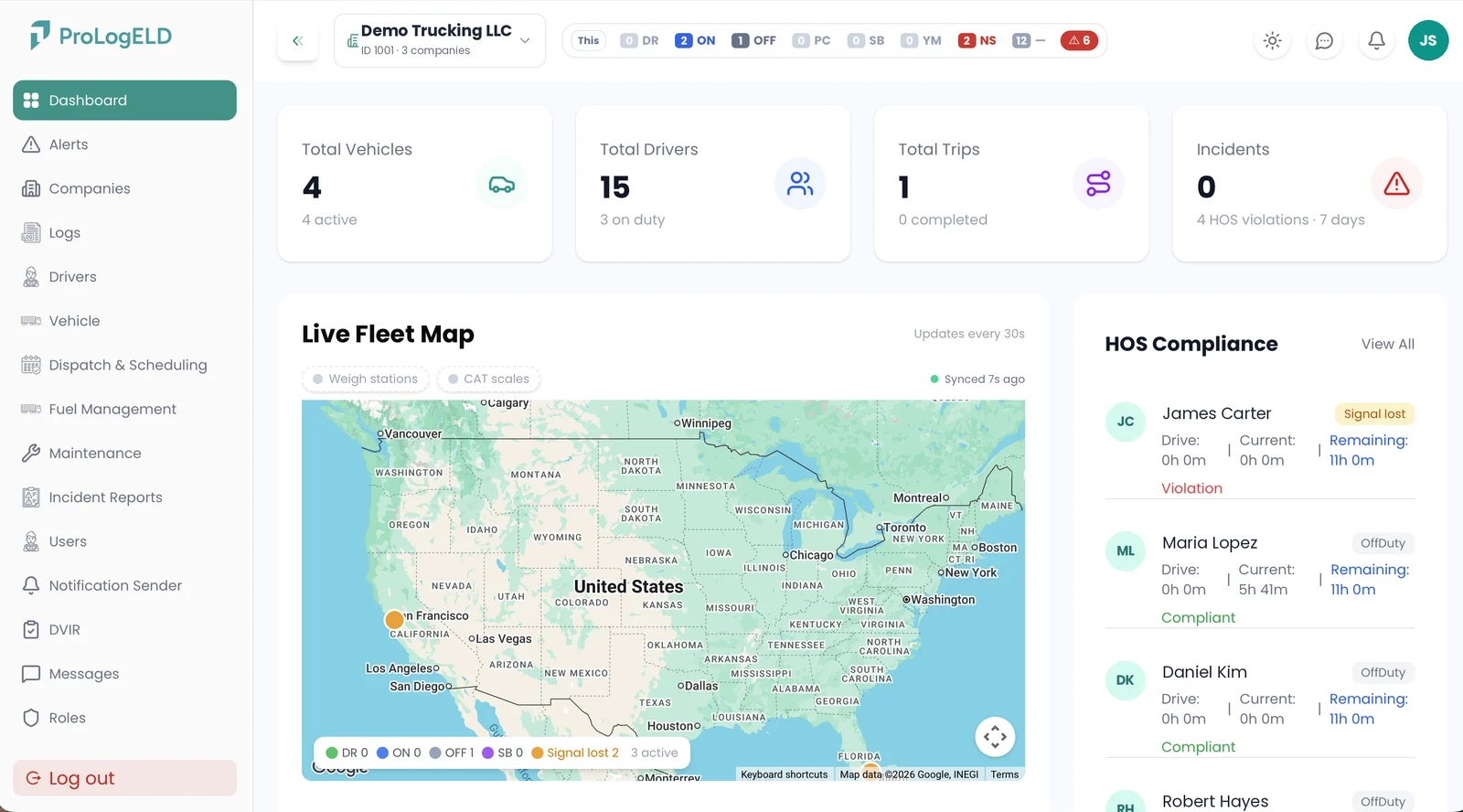The image size is (1463, 812).
Task: Click Total Trips route icon
Action: click(1098, 184)
